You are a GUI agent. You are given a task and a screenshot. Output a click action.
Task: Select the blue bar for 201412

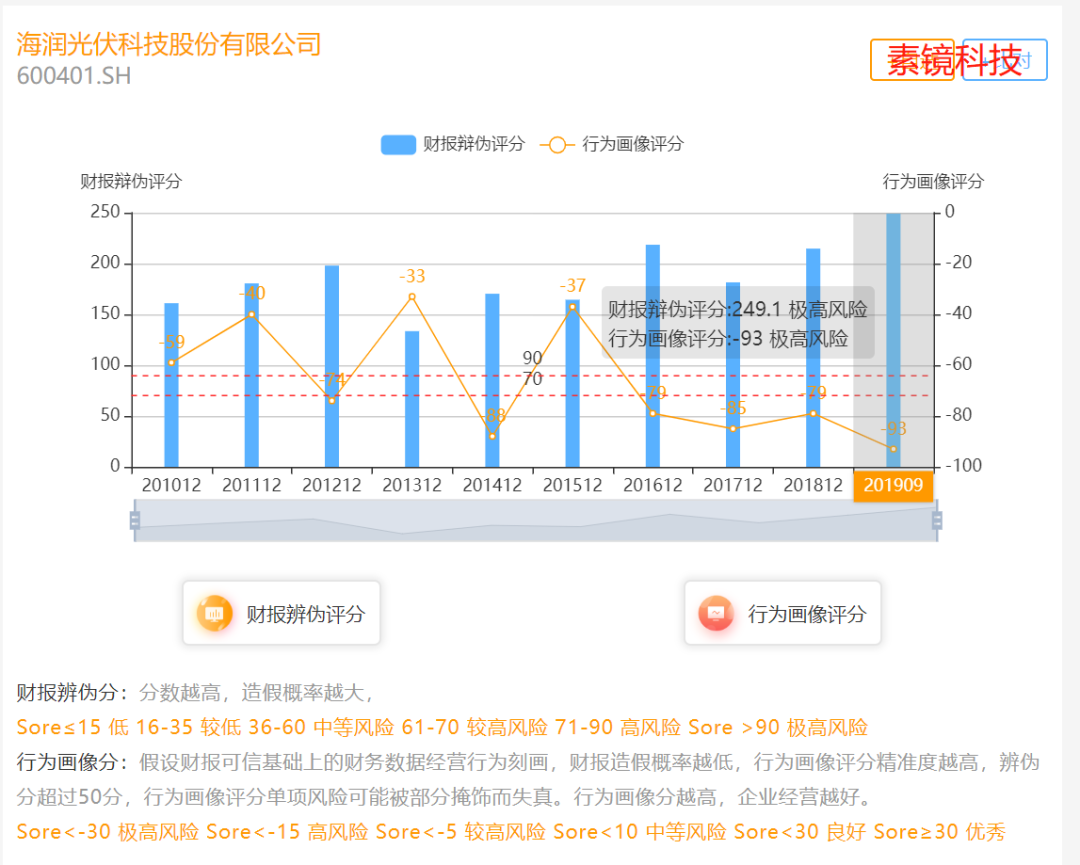pyautogui.click(x=492, y=381)
